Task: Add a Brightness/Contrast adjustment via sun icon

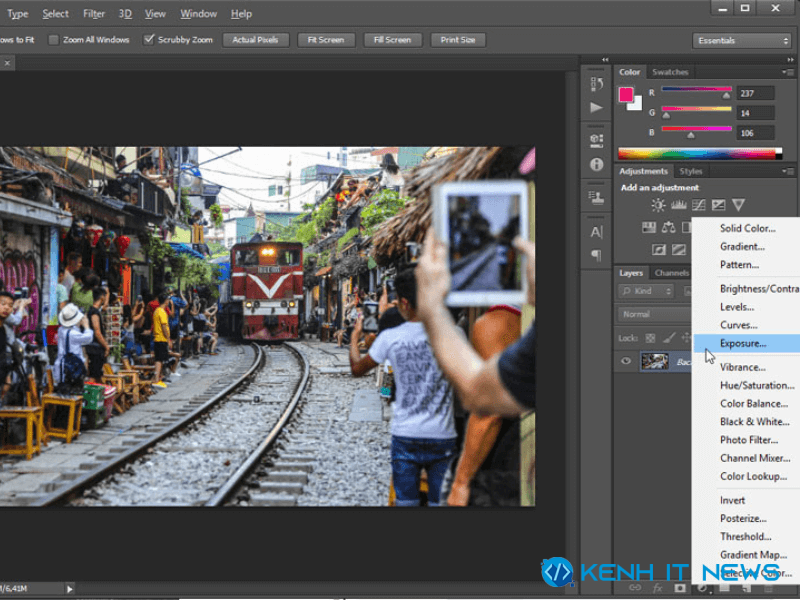Action: click(x=658, y=205)
